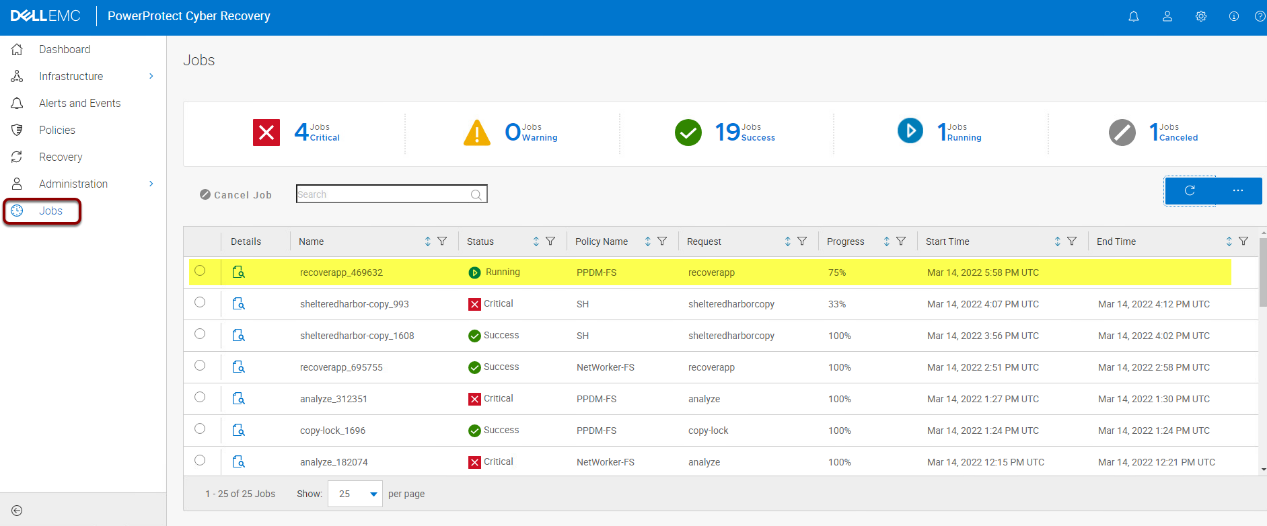Collapse the sidebar using bottom arrow icon
This screenshot has height=526, width=1267.
[x=16, y=510]
